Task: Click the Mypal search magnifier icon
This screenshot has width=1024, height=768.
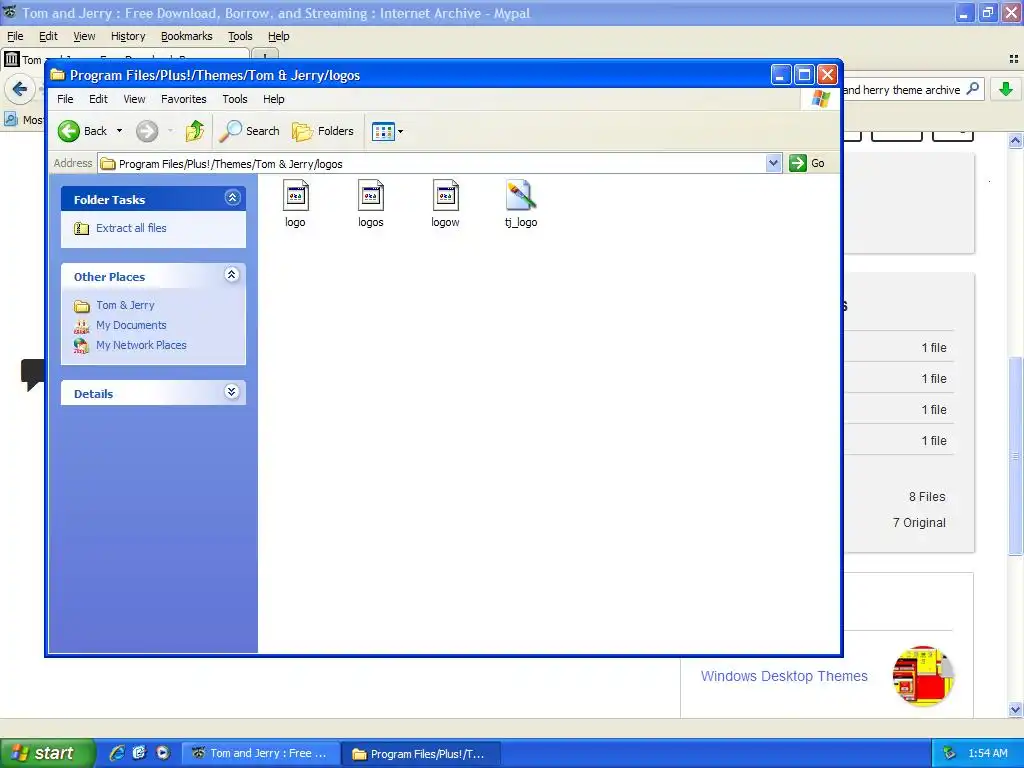Action: tap(973, 89)
